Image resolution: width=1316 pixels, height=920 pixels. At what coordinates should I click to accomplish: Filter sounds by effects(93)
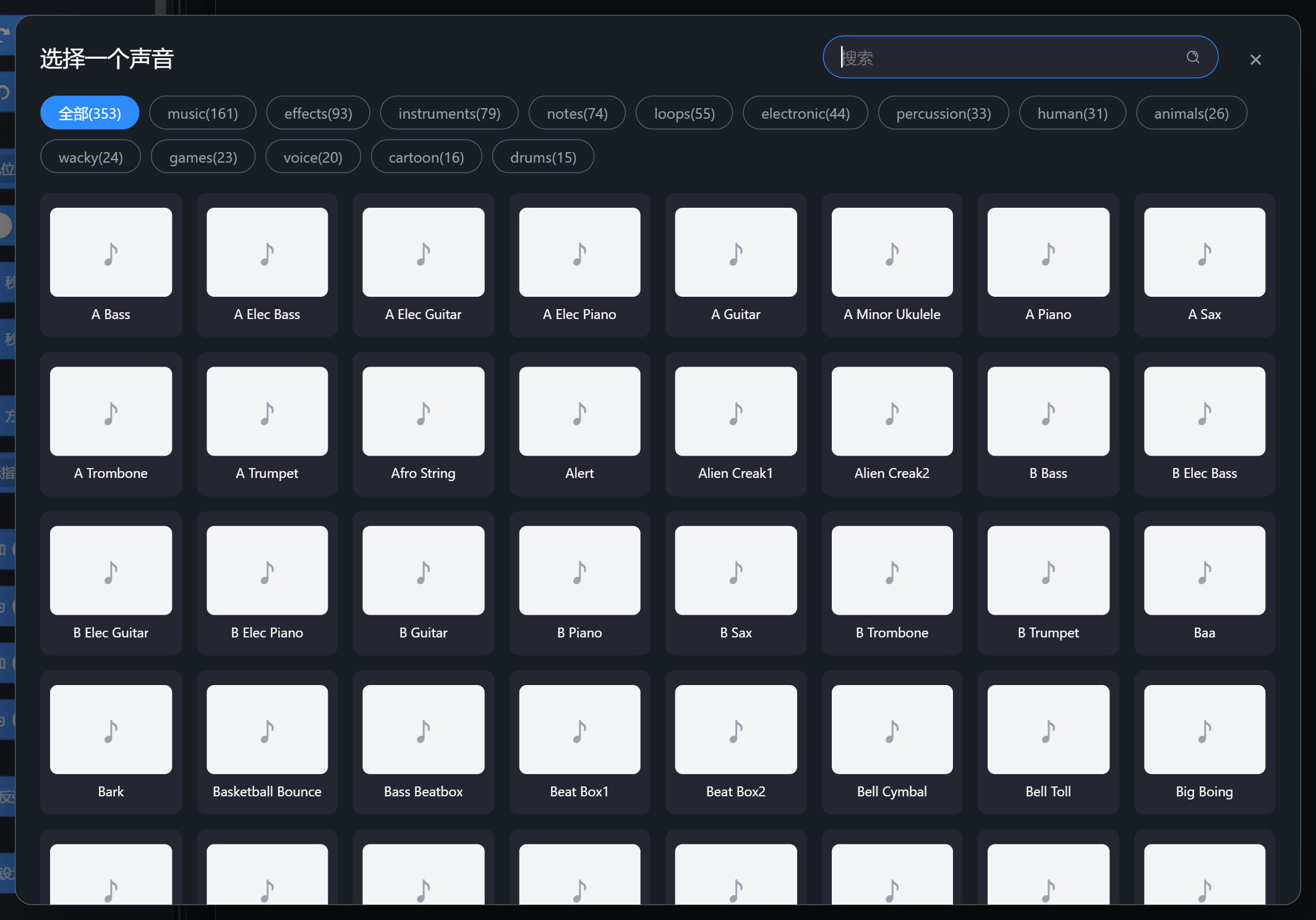pyautogui.click(x=318, y=113)
